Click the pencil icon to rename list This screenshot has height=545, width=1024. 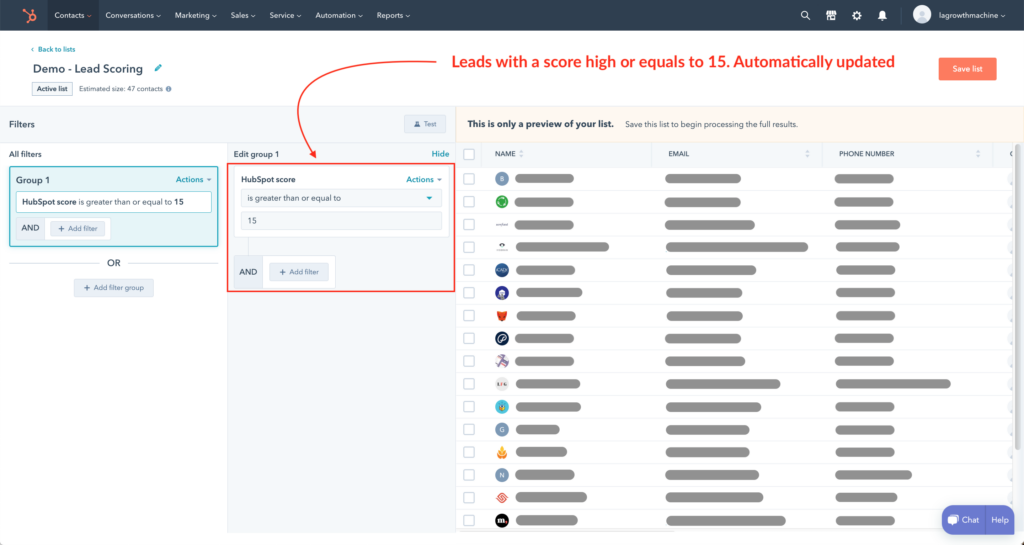pos(158,68)
